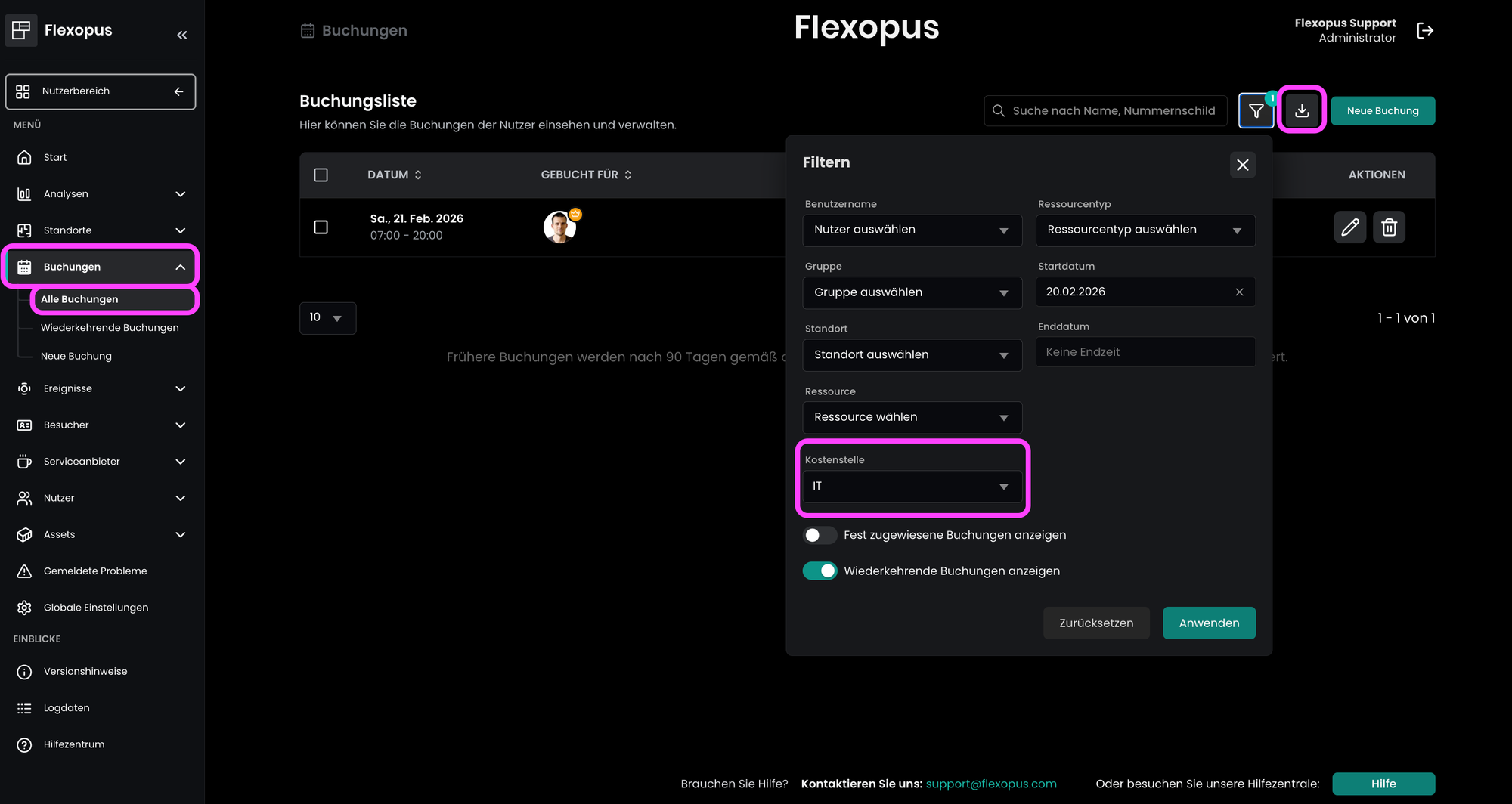The height and width of the screenshot is (804, 1512).
Task: Expand the Analysen sidebar menu
Action: pyautogui.click(x=101, y=194)
